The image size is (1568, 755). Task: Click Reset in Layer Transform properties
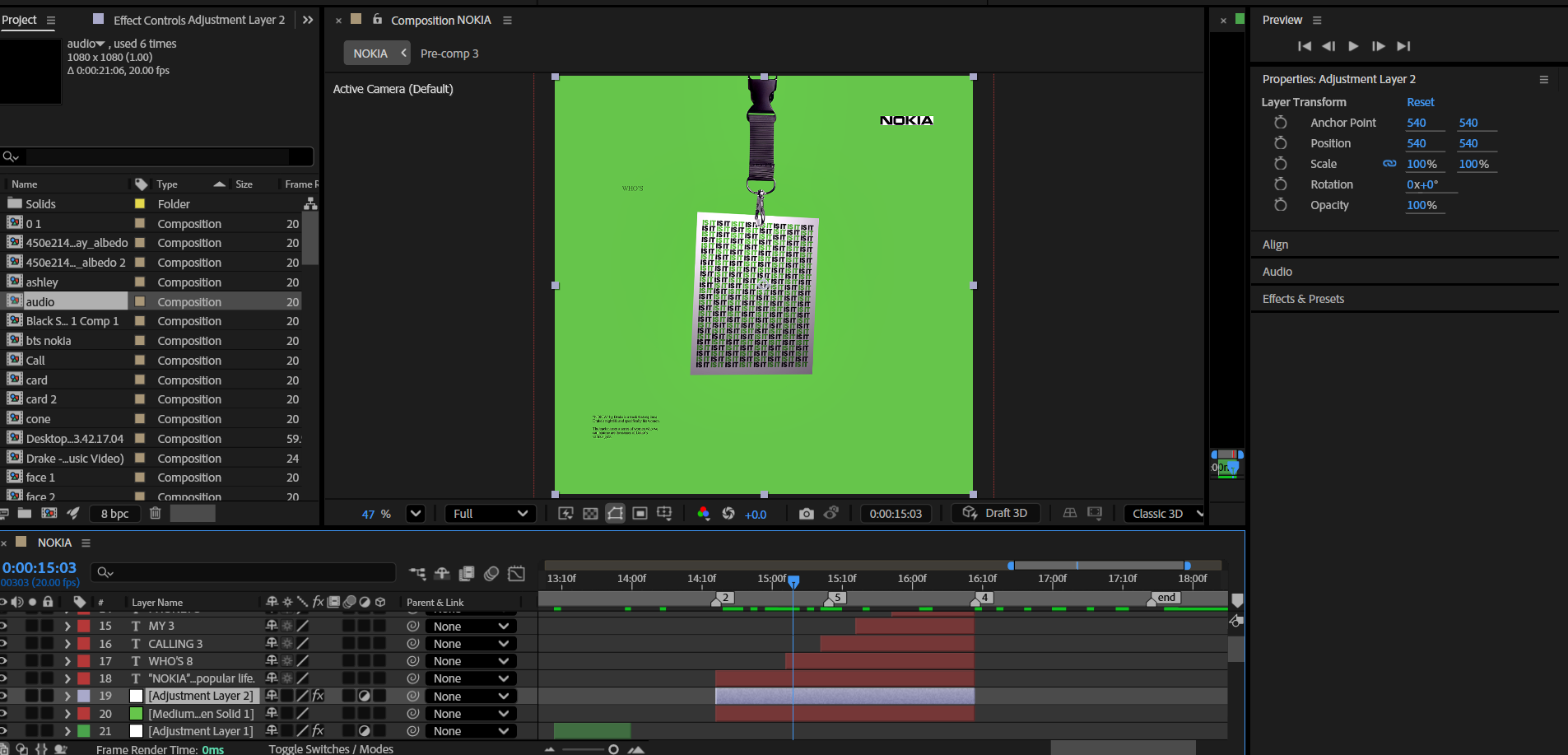[x=1420, y=102]
